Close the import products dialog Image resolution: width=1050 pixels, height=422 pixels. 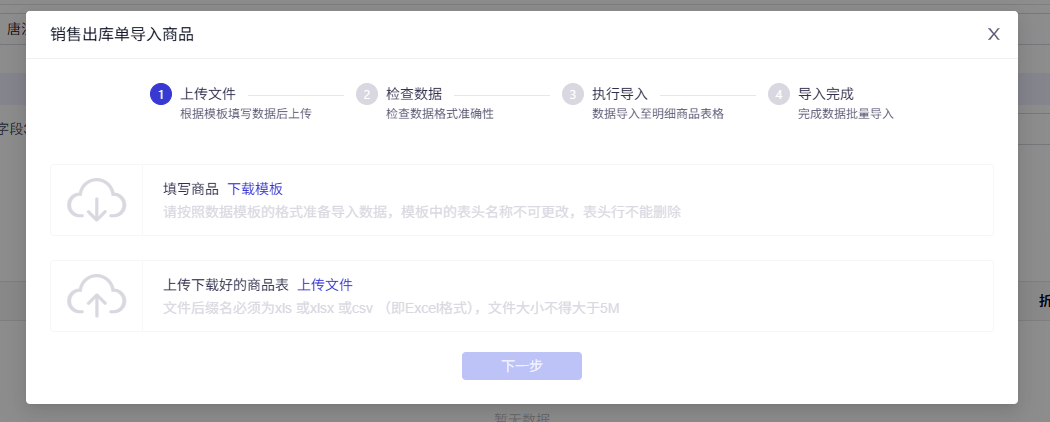(x=994, y=34)
